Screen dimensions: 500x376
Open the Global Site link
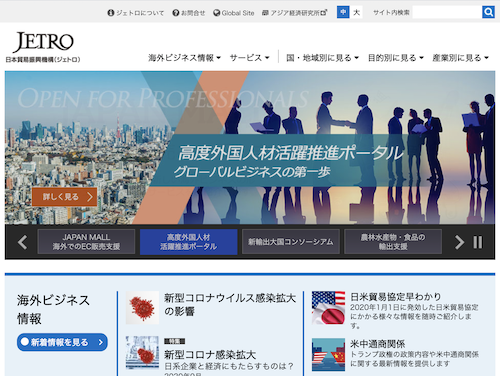coord(234,13)
